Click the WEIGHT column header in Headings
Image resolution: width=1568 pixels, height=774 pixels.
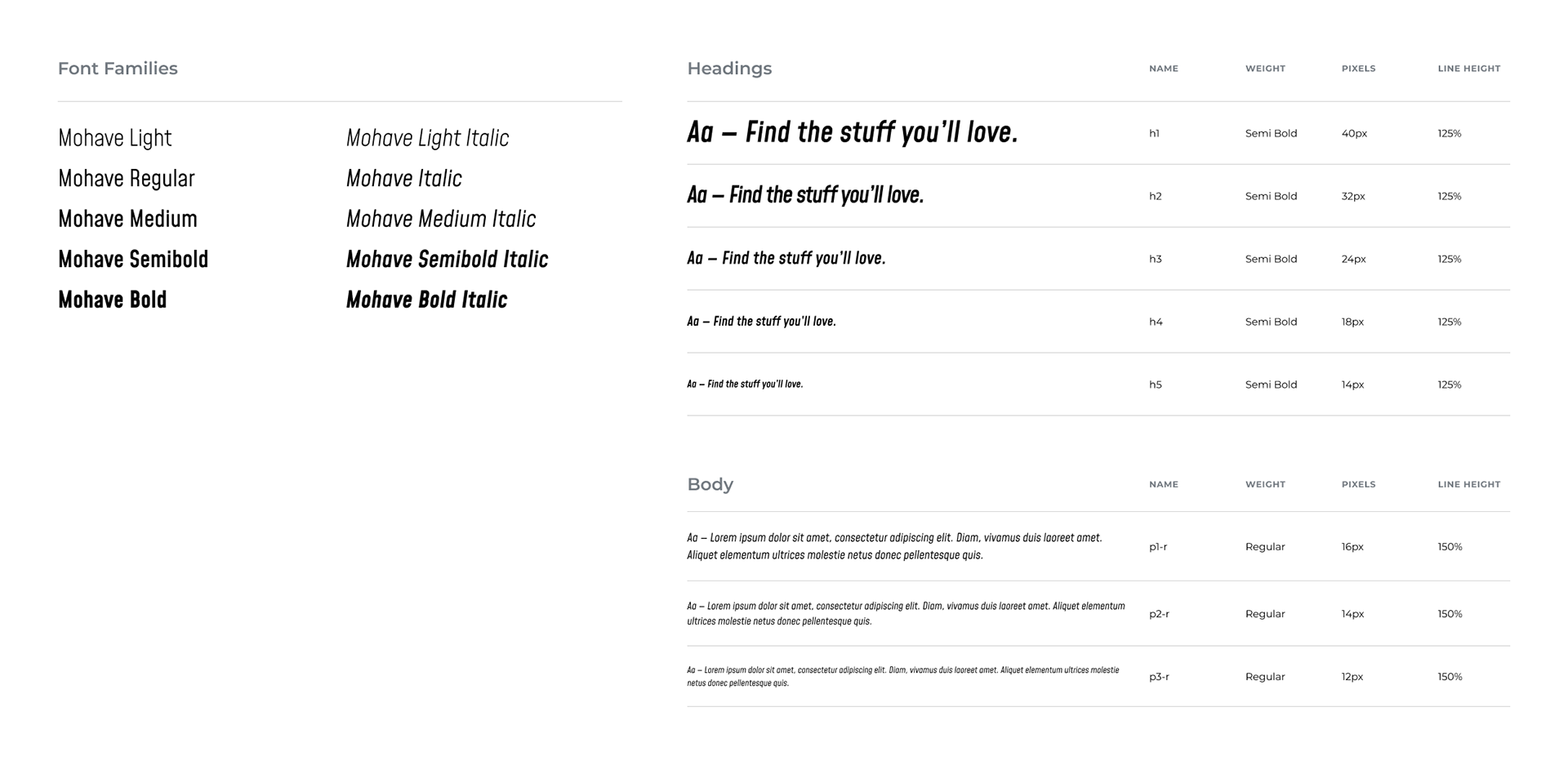click(x=1265, y=69)
